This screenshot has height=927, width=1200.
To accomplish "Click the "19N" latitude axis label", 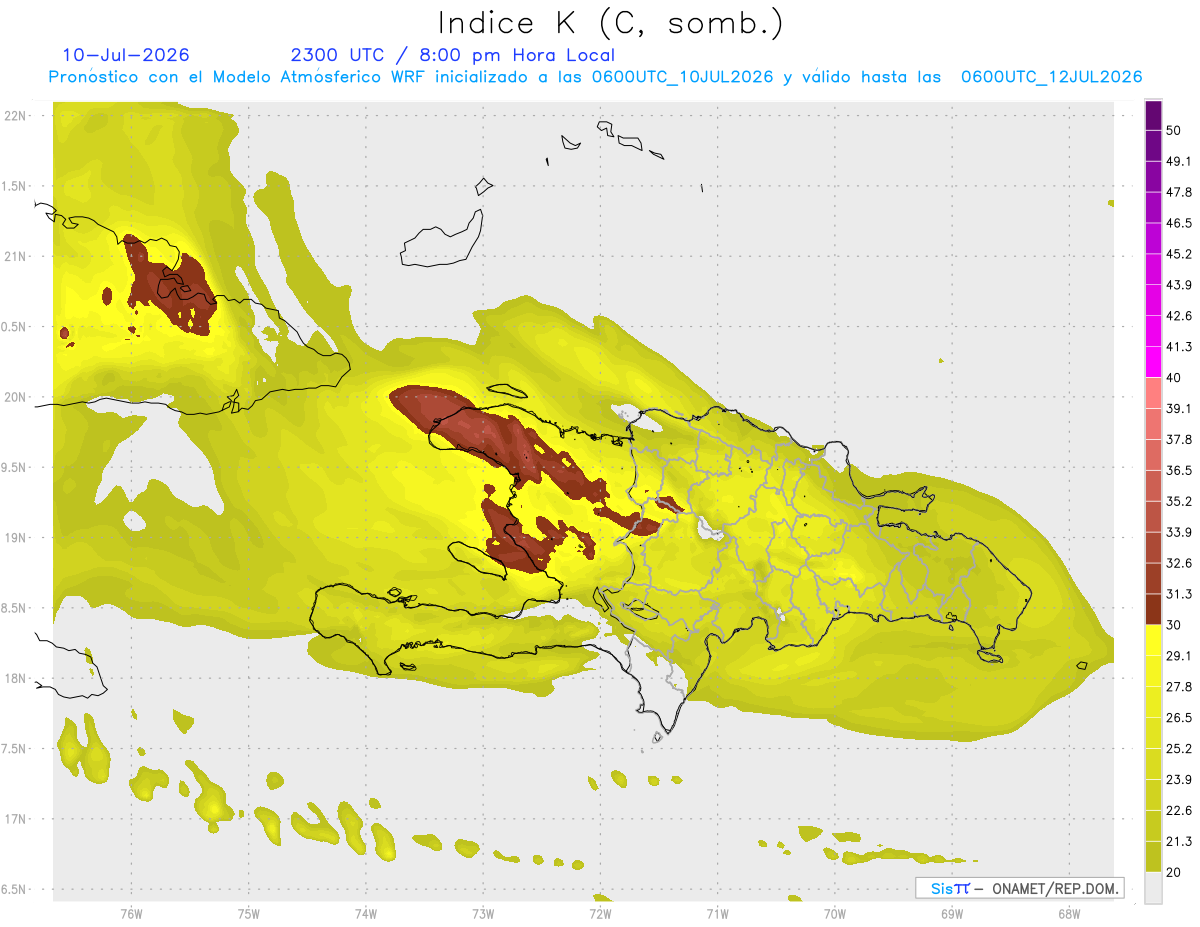I will tap(17, 537).
